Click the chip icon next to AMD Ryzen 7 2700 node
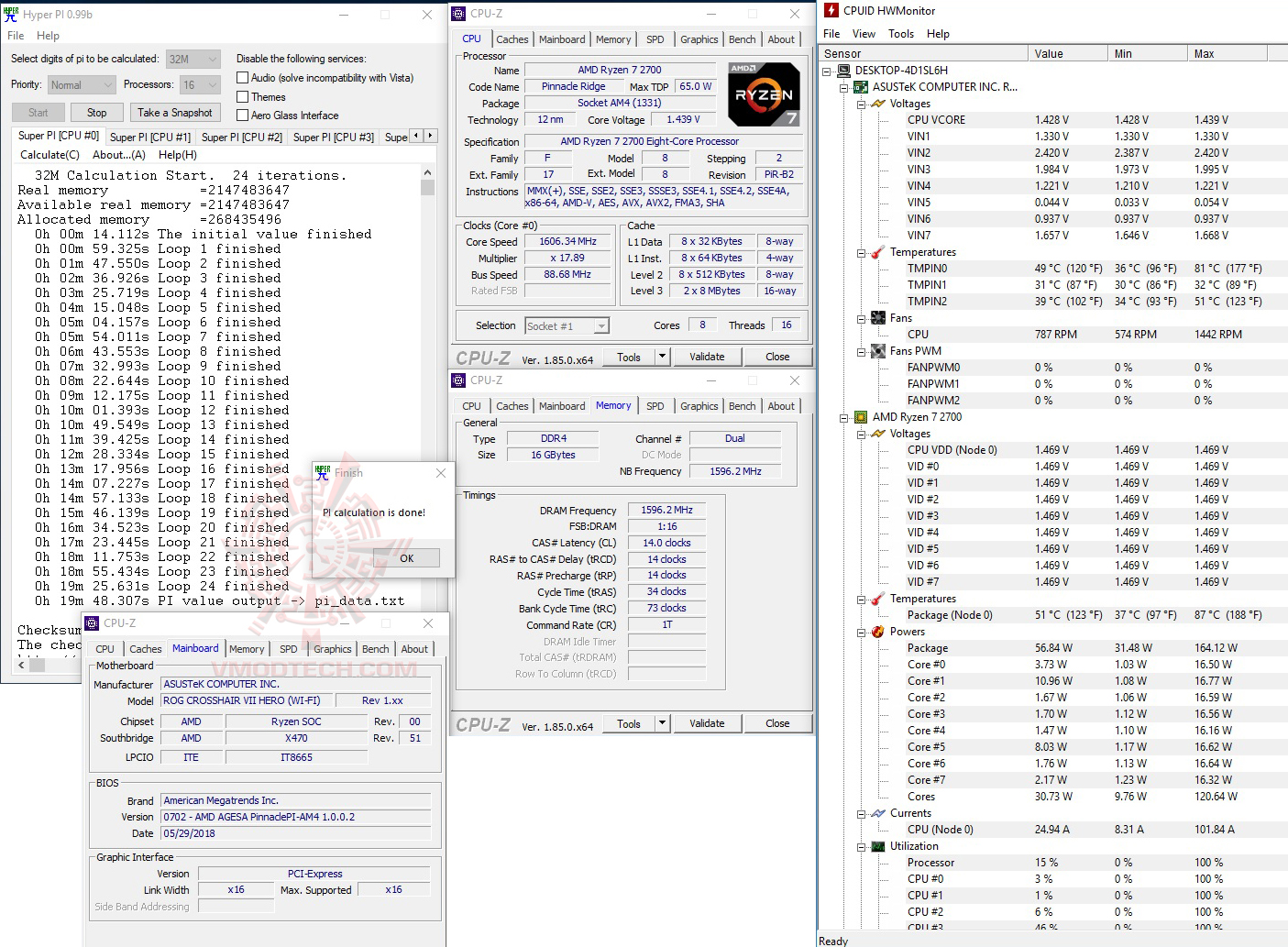 click(x=860, y=416)
